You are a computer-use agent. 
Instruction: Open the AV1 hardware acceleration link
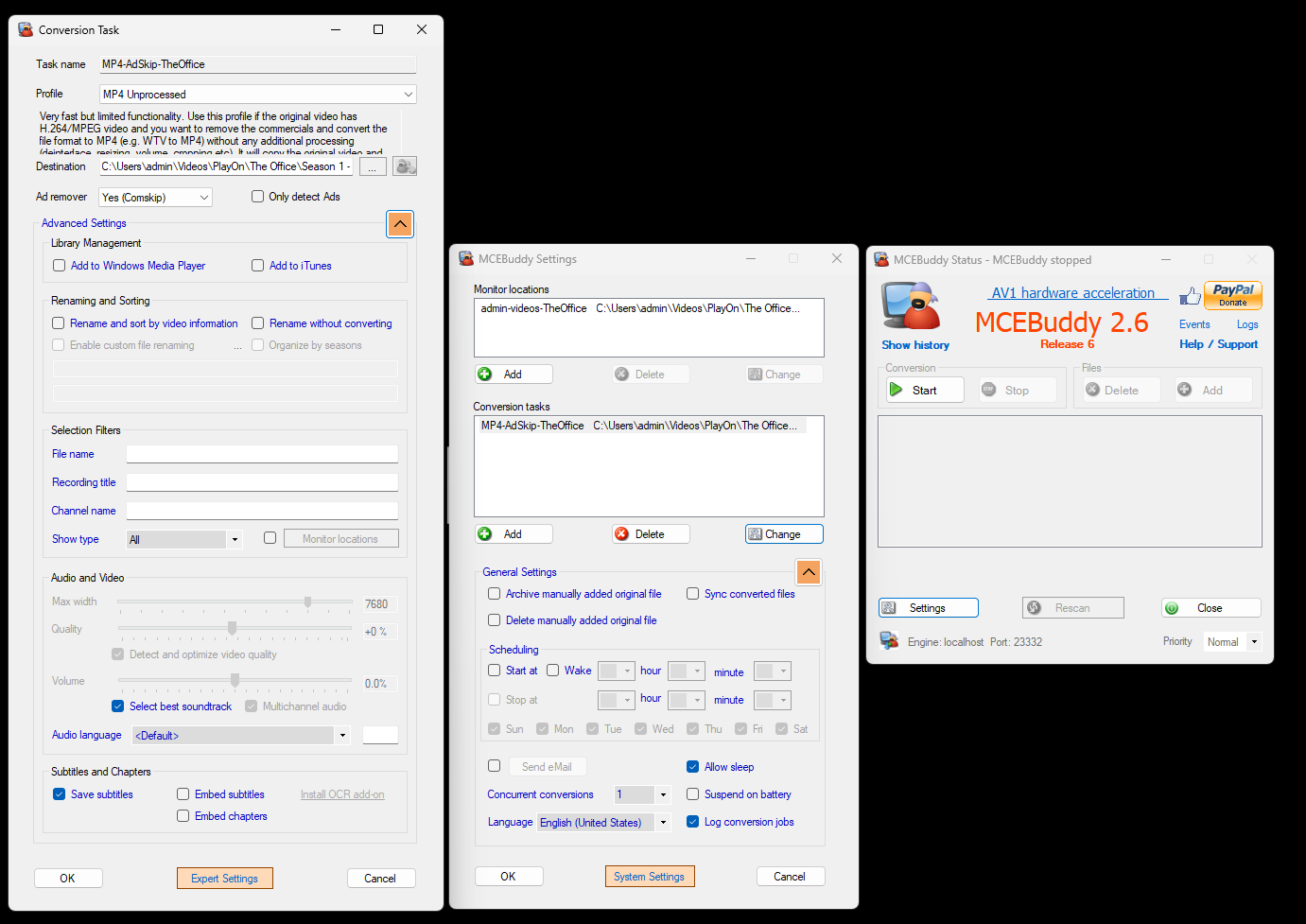tap(1072, 293)
